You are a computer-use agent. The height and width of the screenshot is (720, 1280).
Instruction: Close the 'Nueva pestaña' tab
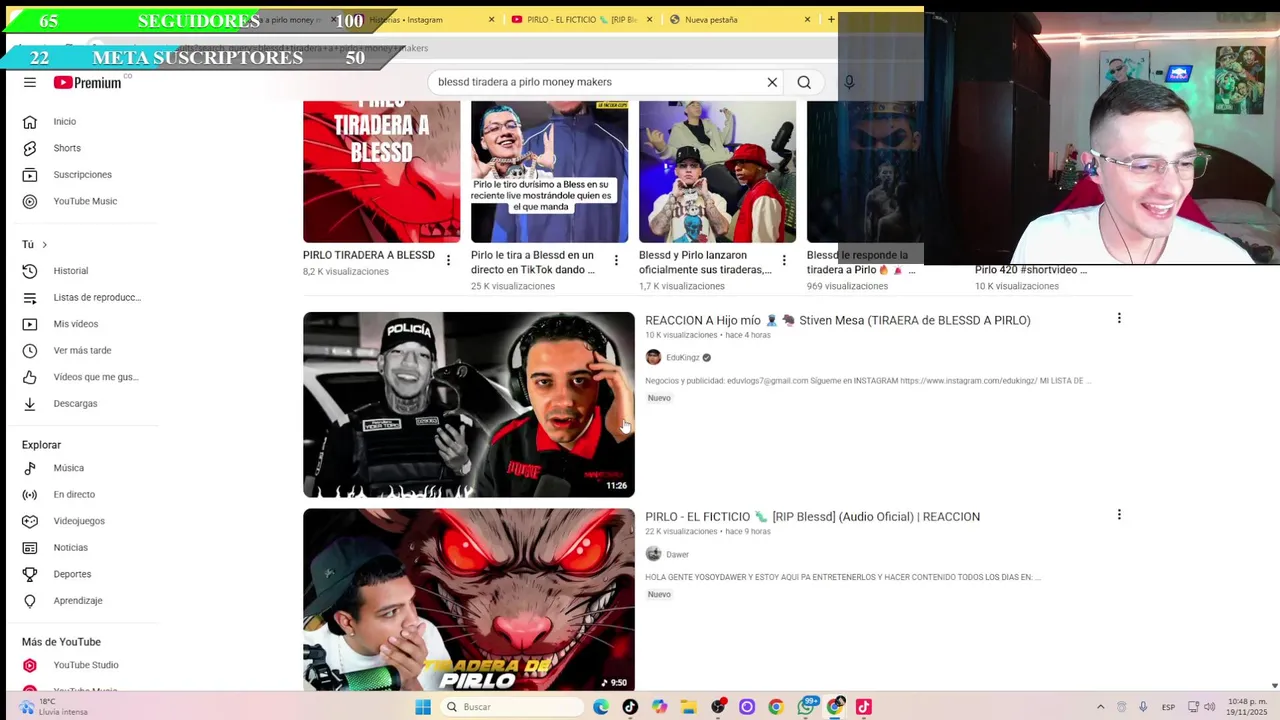coord(807,20)
